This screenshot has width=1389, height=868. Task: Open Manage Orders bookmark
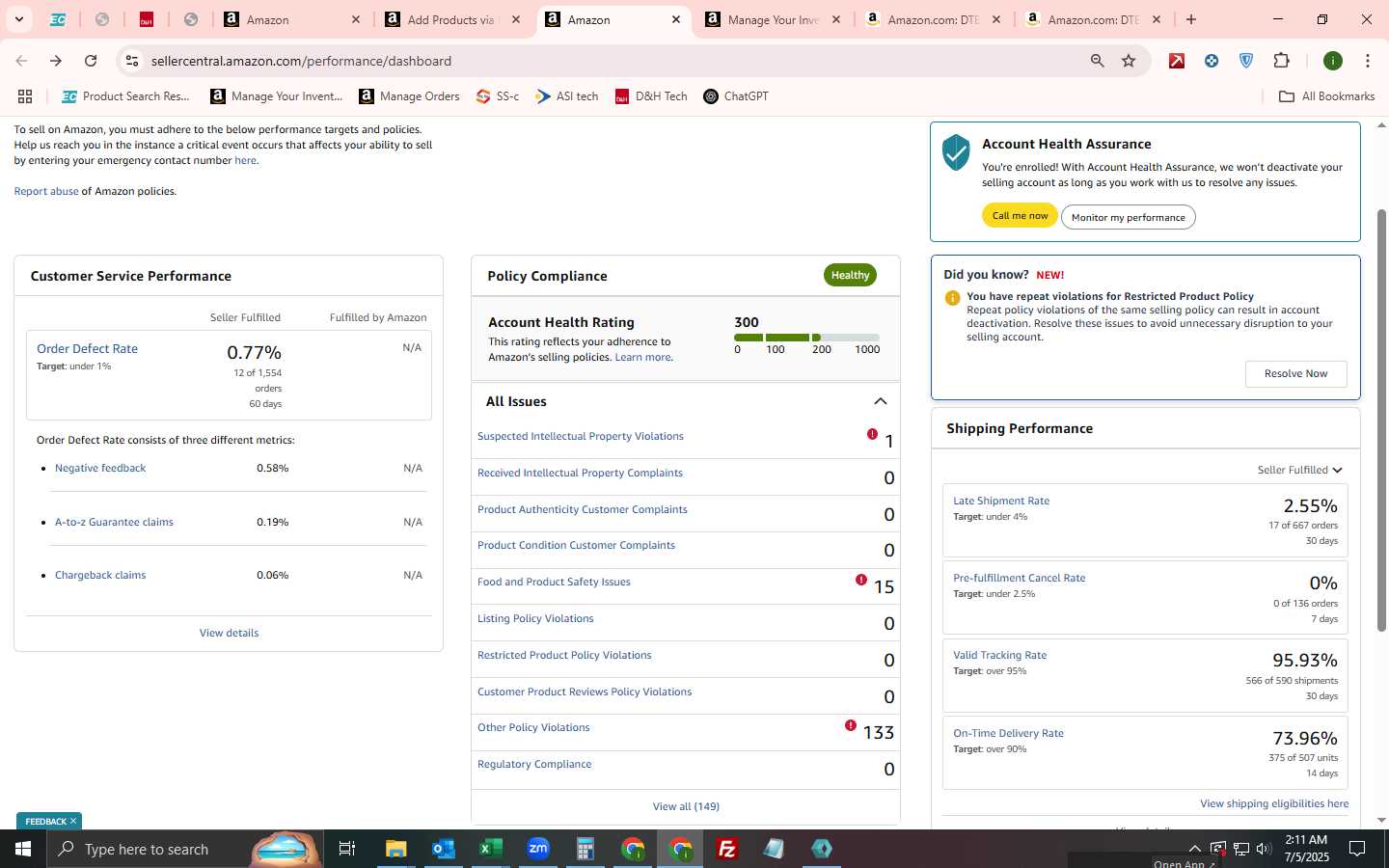pyautogui.click(x=409, y=96)
